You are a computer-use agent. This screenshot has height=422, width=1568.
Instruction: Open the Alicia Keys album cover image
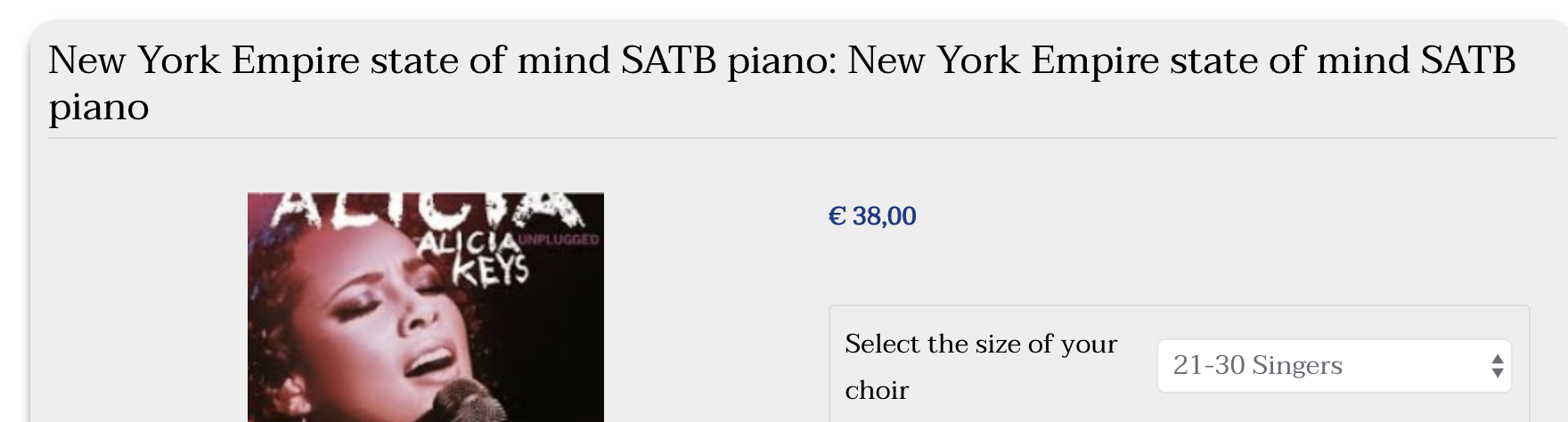(425, 307)
